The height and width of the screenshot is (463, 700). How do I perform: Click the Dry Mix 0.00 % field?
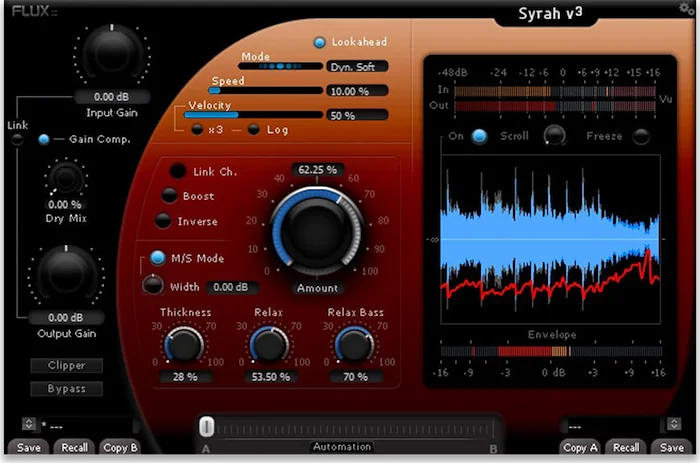[65, 204]
